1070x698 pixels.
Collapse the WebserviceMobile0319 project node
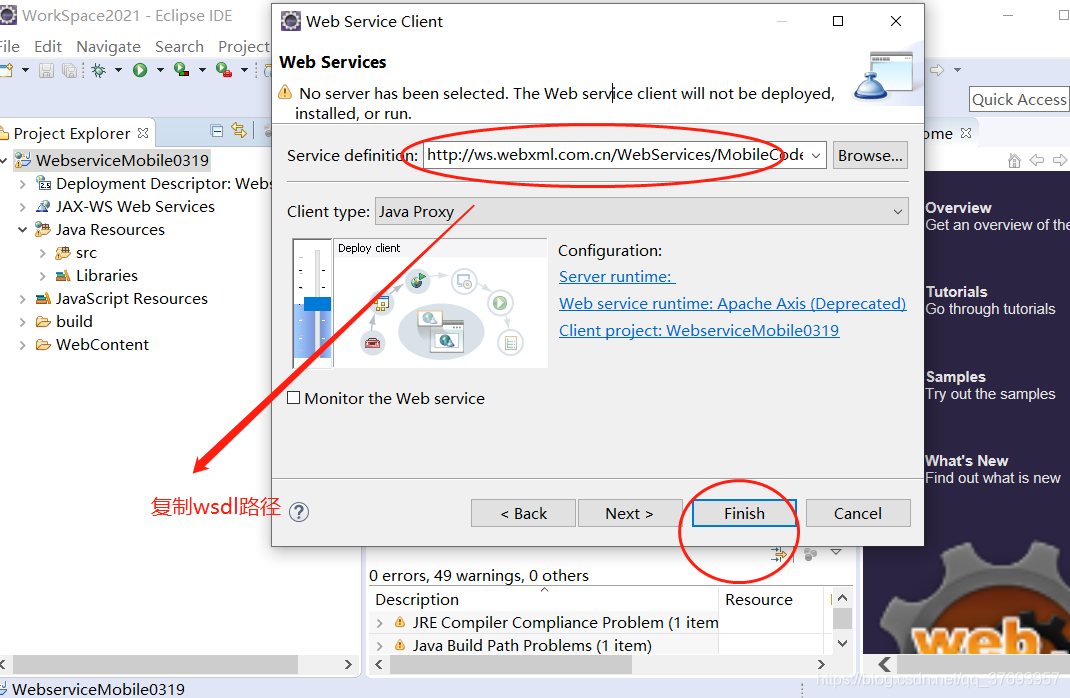pyautogui.click(x=4, y=161)
